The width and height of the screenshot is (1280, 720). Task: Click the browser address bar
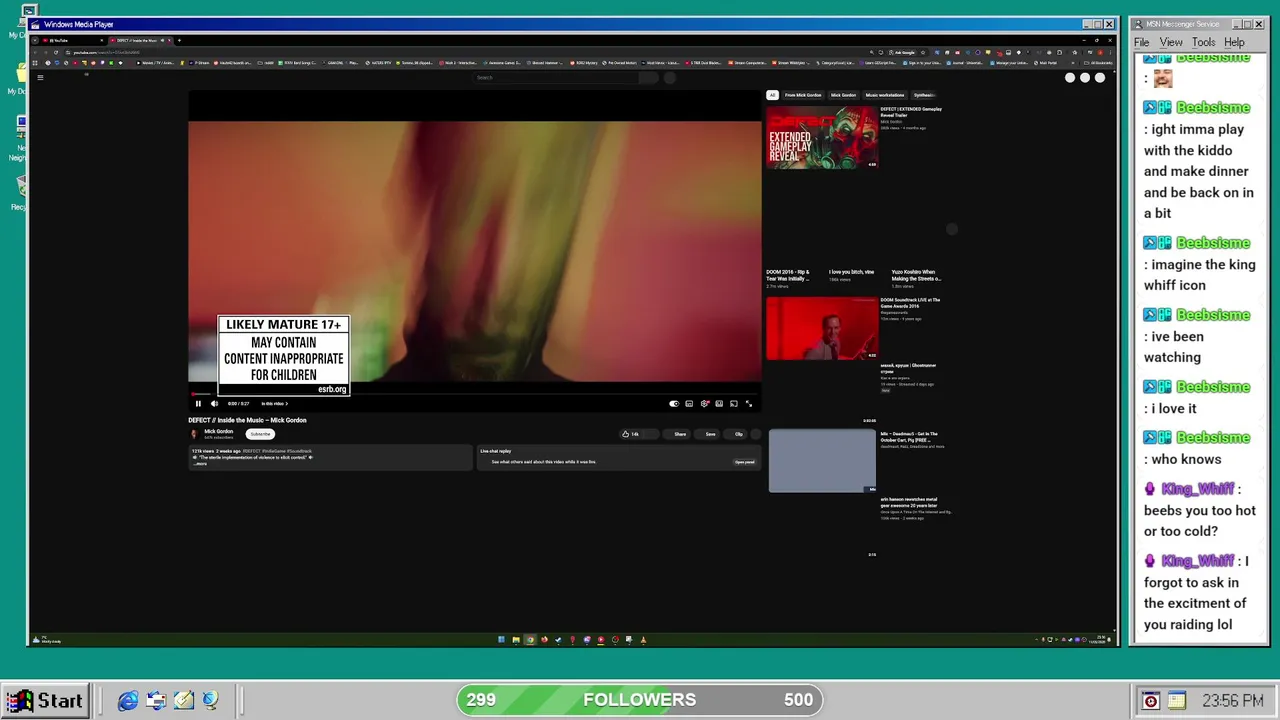460,52
